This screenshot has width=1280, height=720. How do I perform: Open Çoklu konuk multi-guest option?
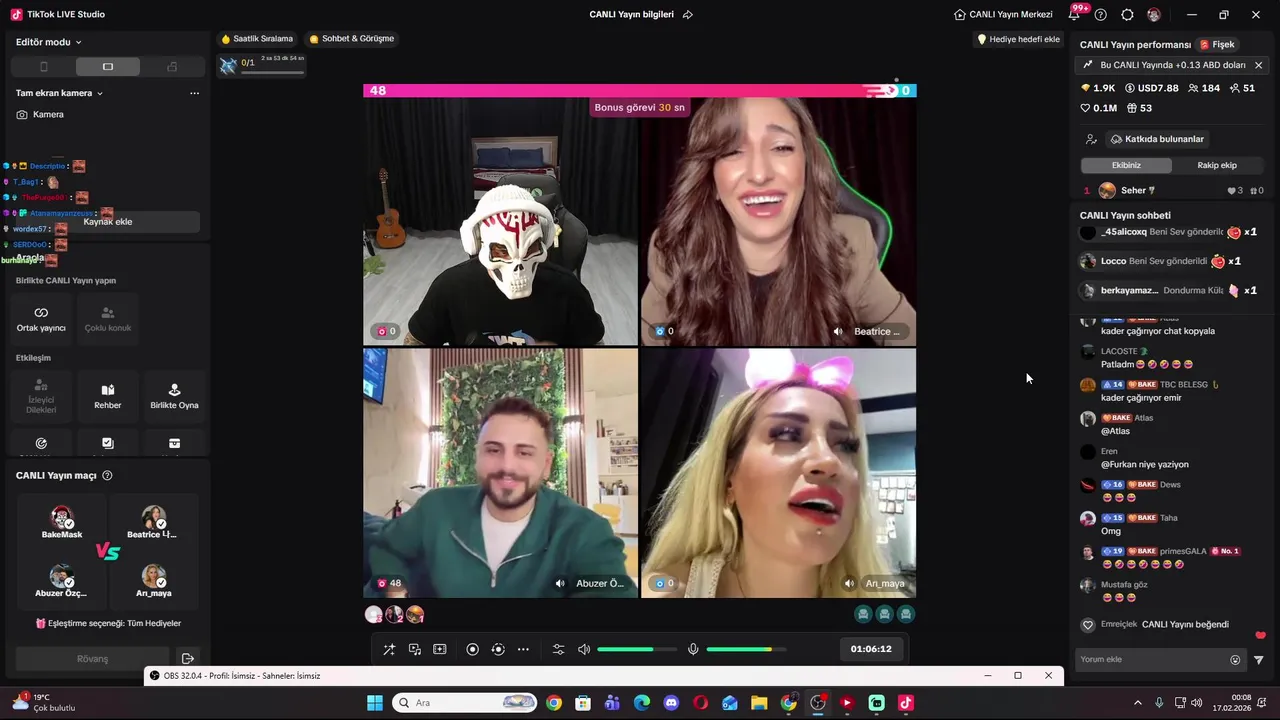(108, 318)
